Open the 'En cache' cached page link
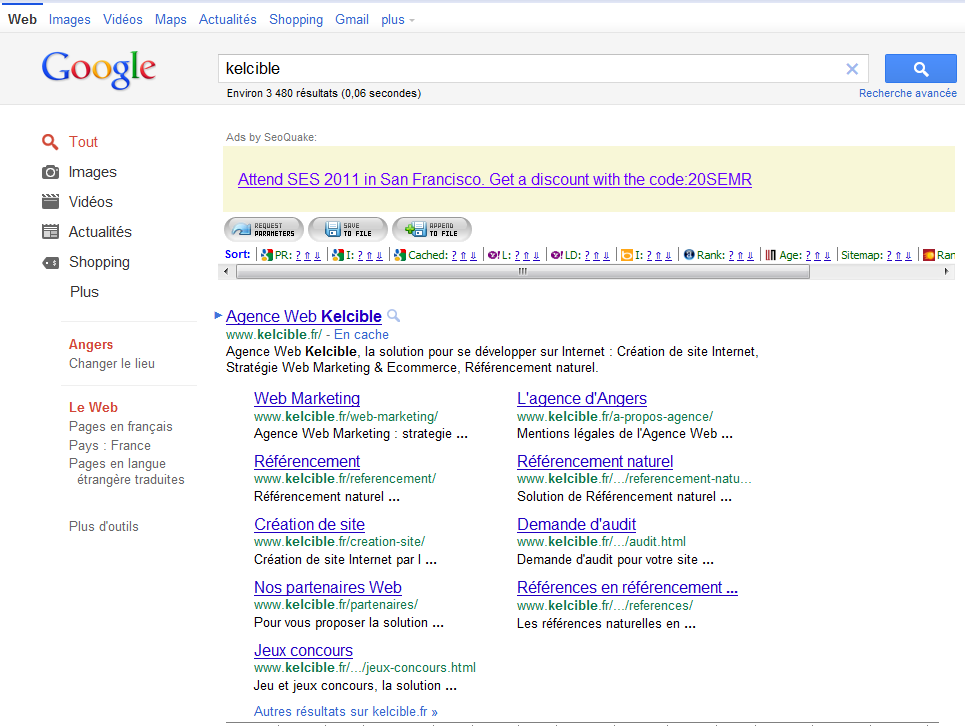This screenshot has height=726, width=965. pos(361,335)
